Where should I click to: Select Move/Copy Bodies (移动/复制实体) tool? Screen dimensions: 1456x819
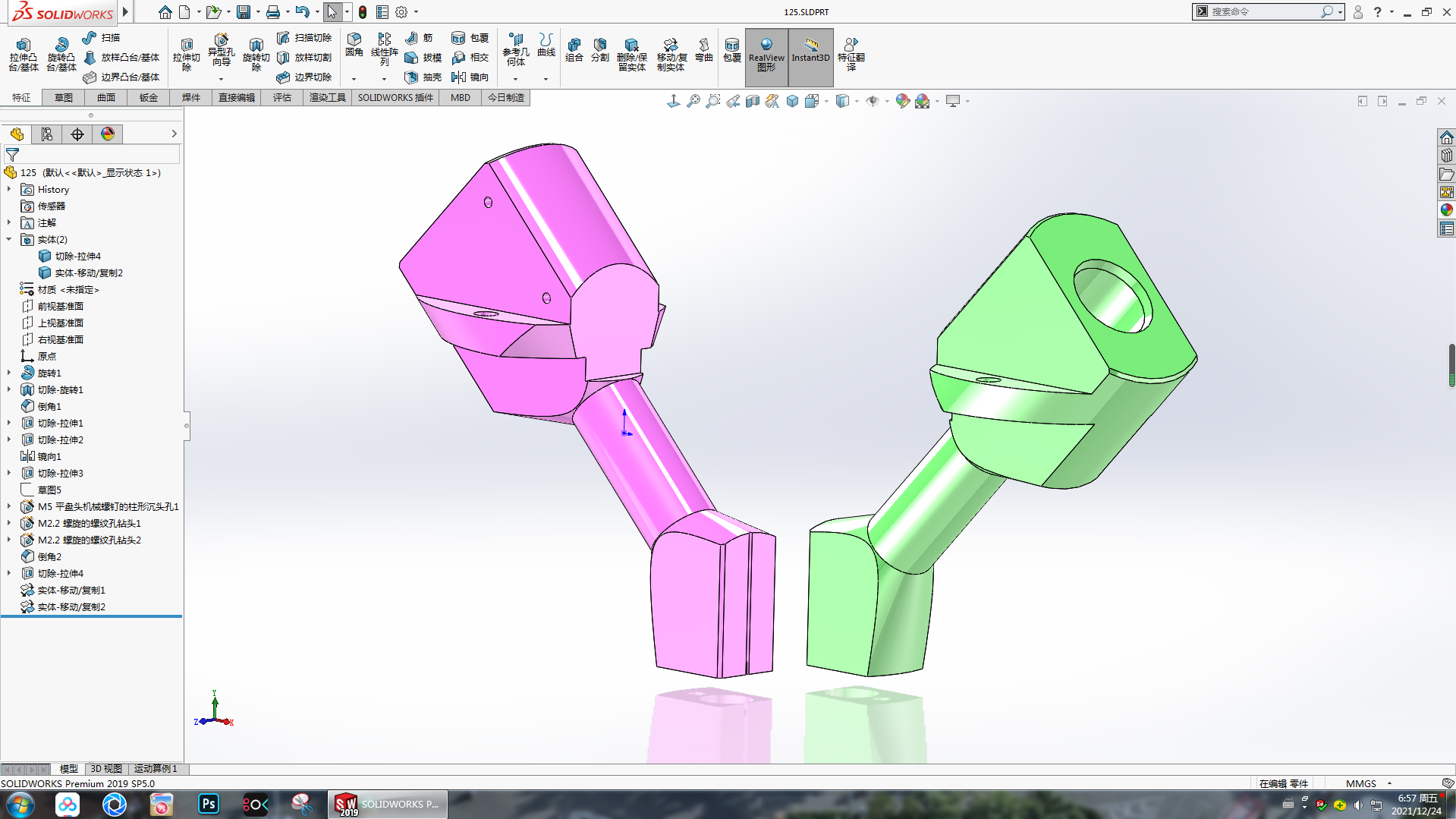pos(671,55)
